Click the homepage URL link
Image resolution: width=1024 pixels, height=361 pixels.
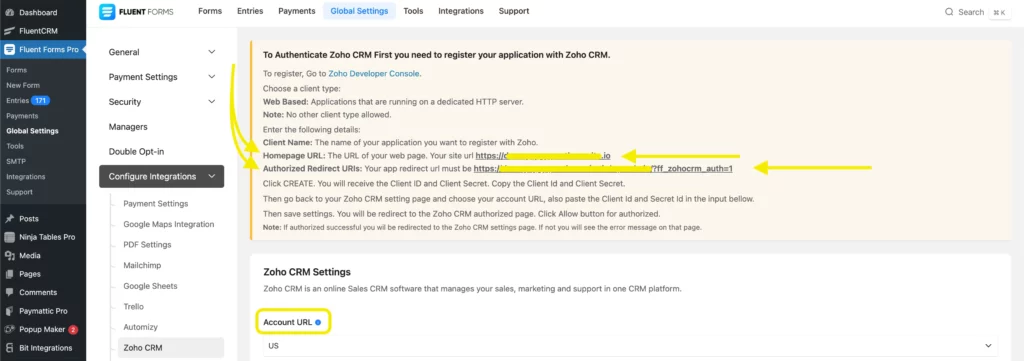tap(543, 156)
